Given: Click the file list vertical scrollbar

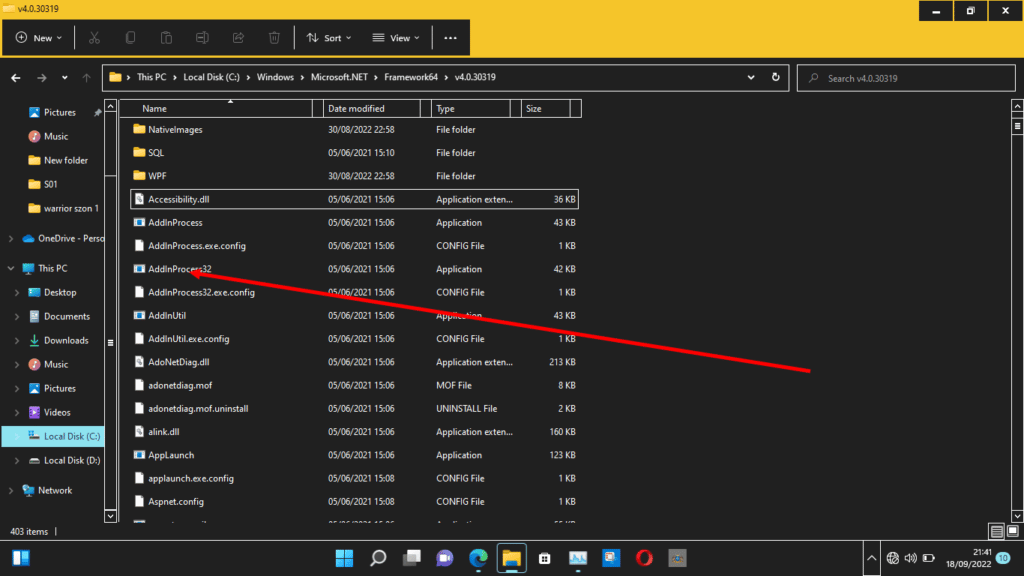Looking at the screenshot, I should pos(1017,310).
